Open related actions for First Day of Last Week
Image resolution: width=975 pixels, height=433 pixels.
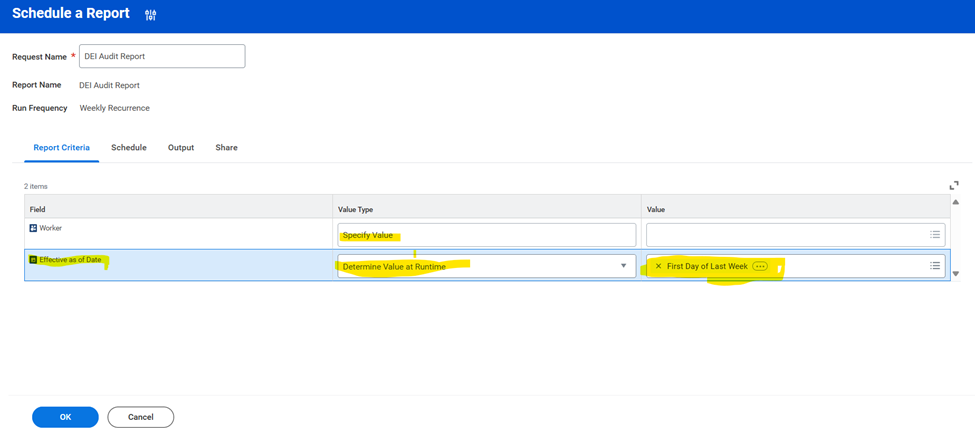pyautogui.click(x=760, y=266)
